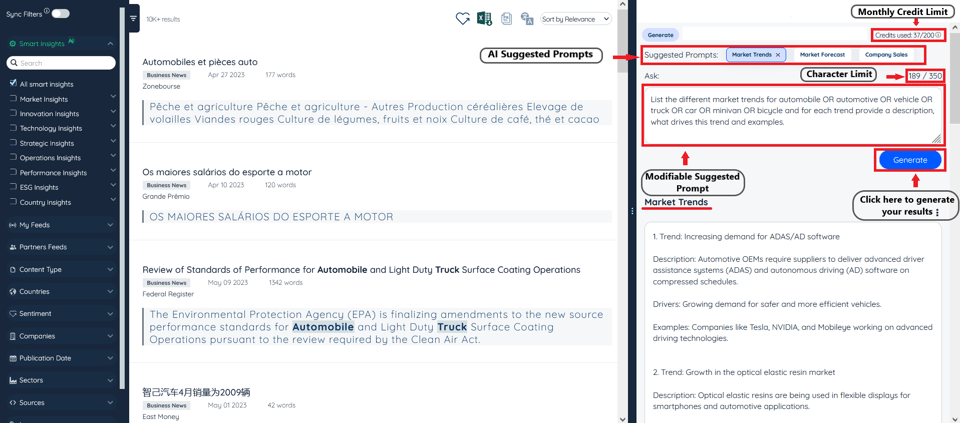Remove the Market Trends prompt chip via X
The width and height of the screenshot is (960, 423).
(778, 55)
